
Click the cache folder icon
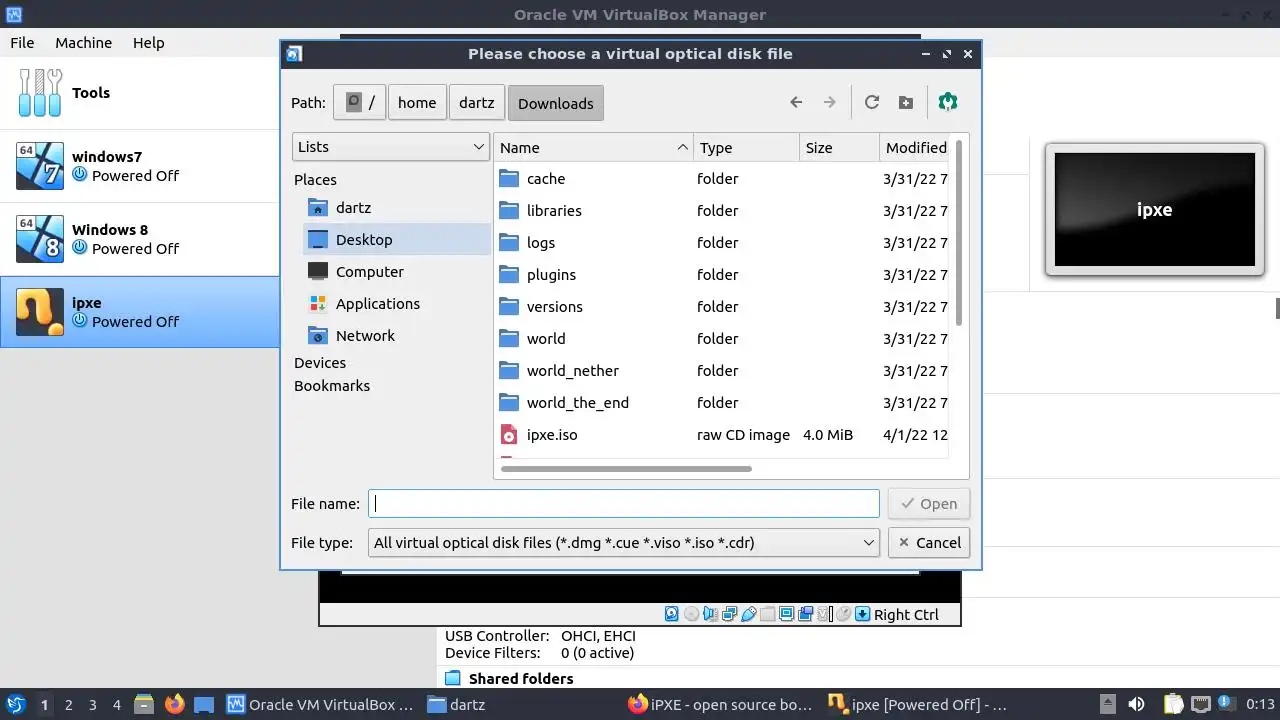510,179
